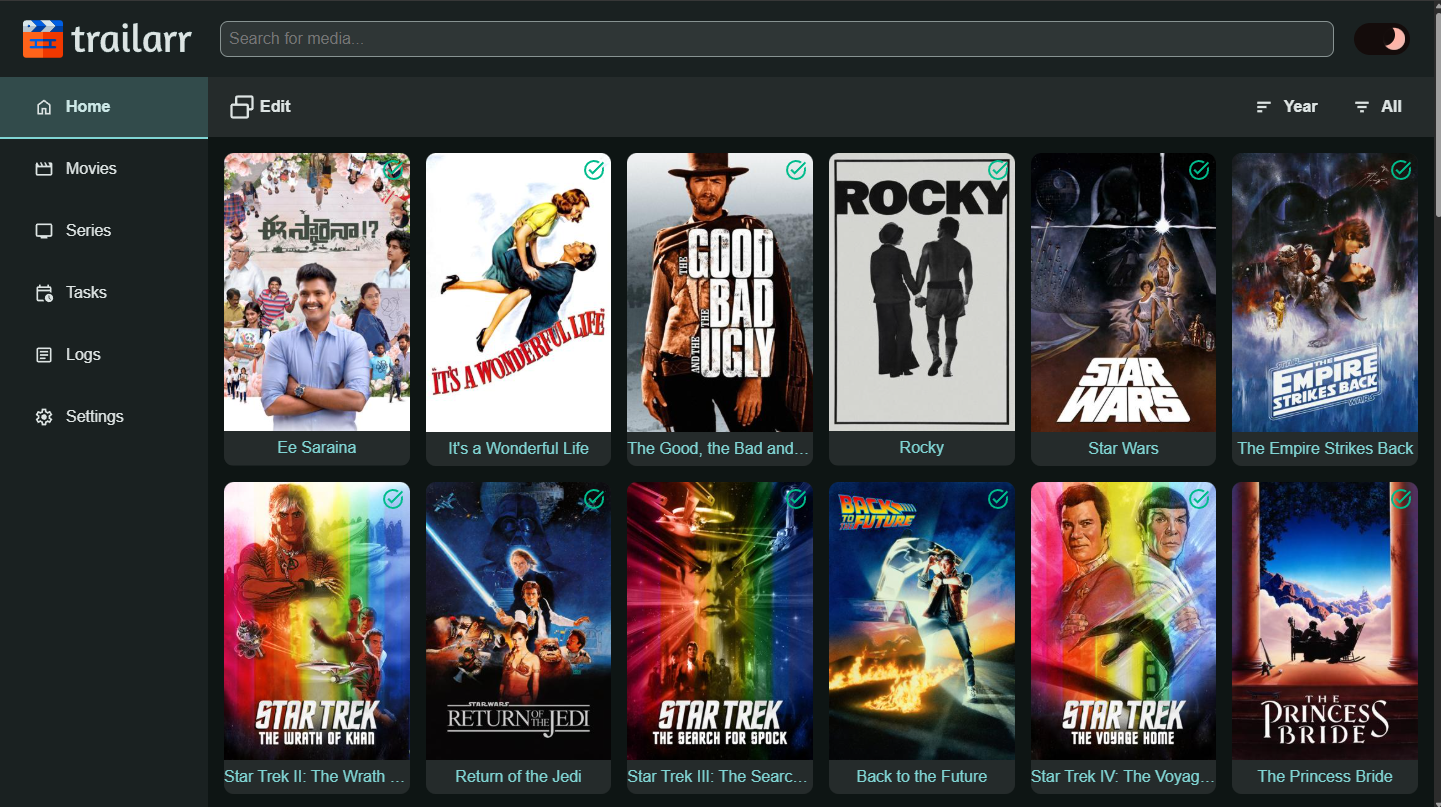
Task: Open The Princess Bride title link
Action: click(1325, 776)
